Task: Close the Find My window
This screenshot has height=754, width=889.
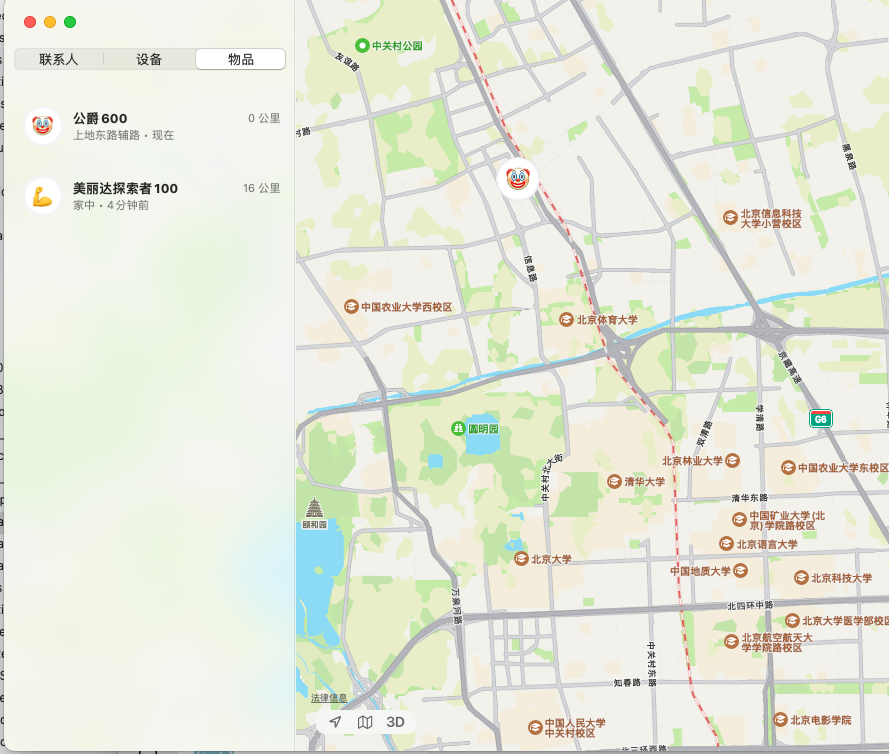Action: pyautogui.click(x=30, y=22)
